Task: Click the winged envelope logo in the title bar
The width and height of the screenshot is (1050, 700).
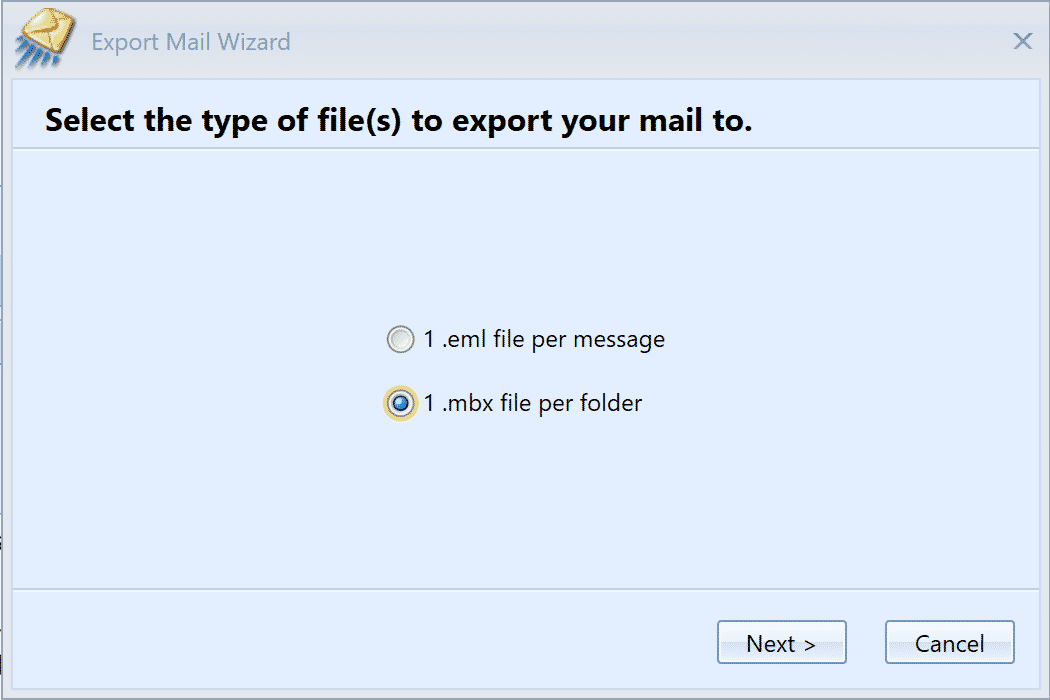Action: [45, 39]
